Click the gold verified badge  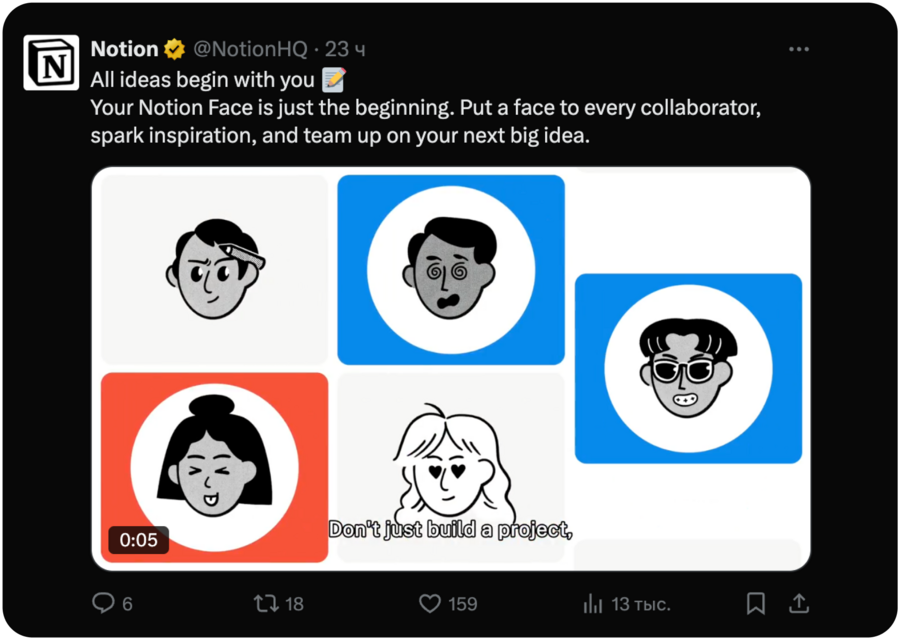click(175, 49)
